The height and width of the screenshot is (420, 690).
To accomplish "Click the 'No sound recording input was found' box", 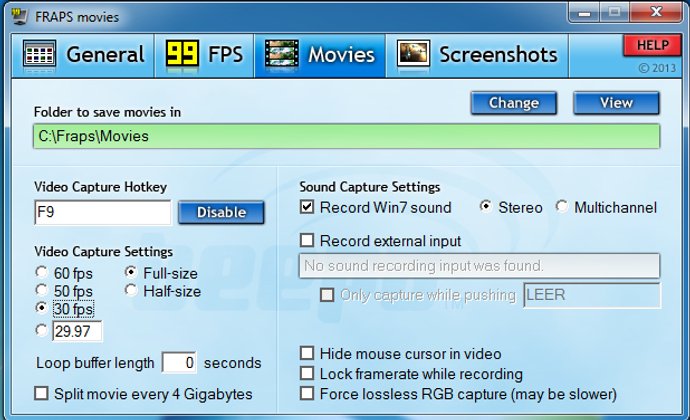I will 479,265.
